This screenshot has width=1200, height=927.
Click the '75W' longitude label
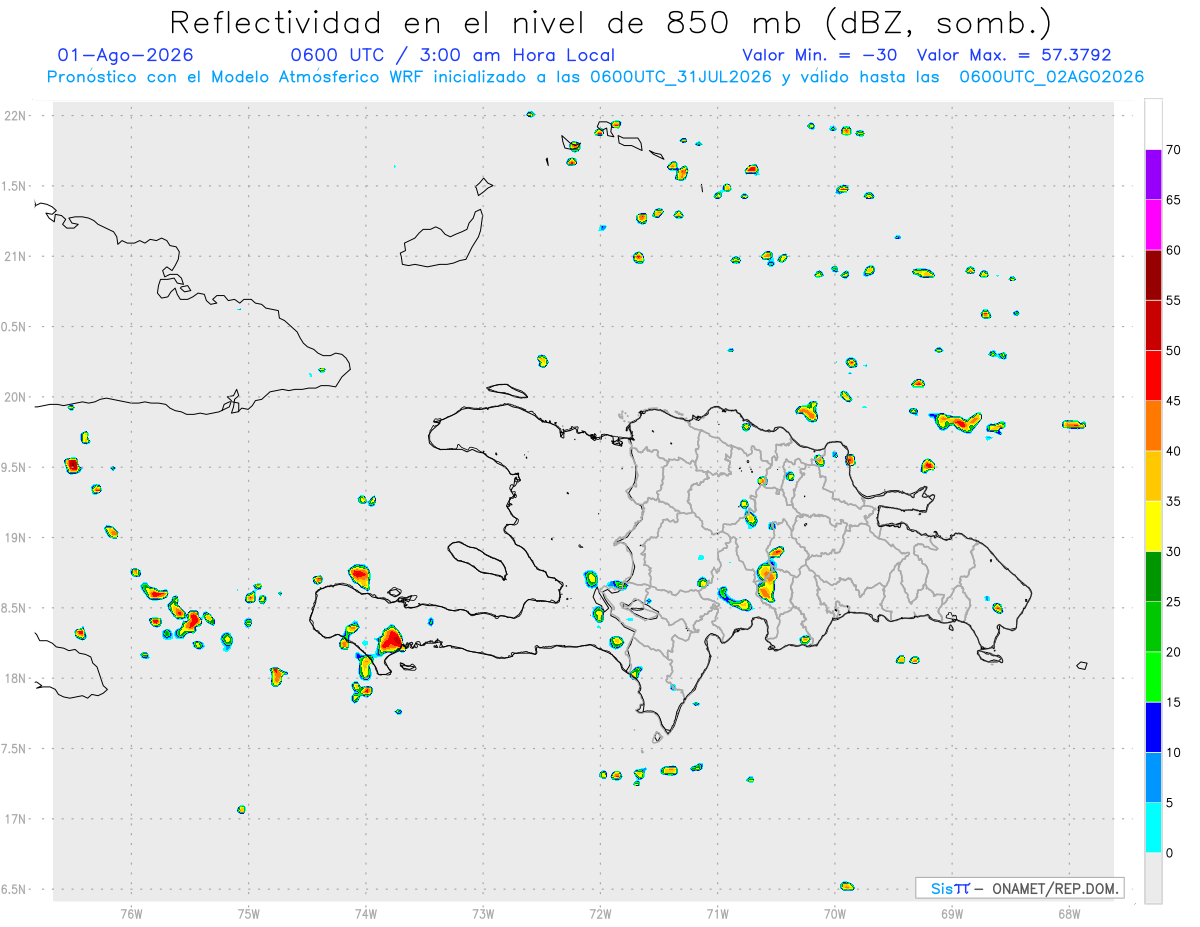tap(248, 913)
